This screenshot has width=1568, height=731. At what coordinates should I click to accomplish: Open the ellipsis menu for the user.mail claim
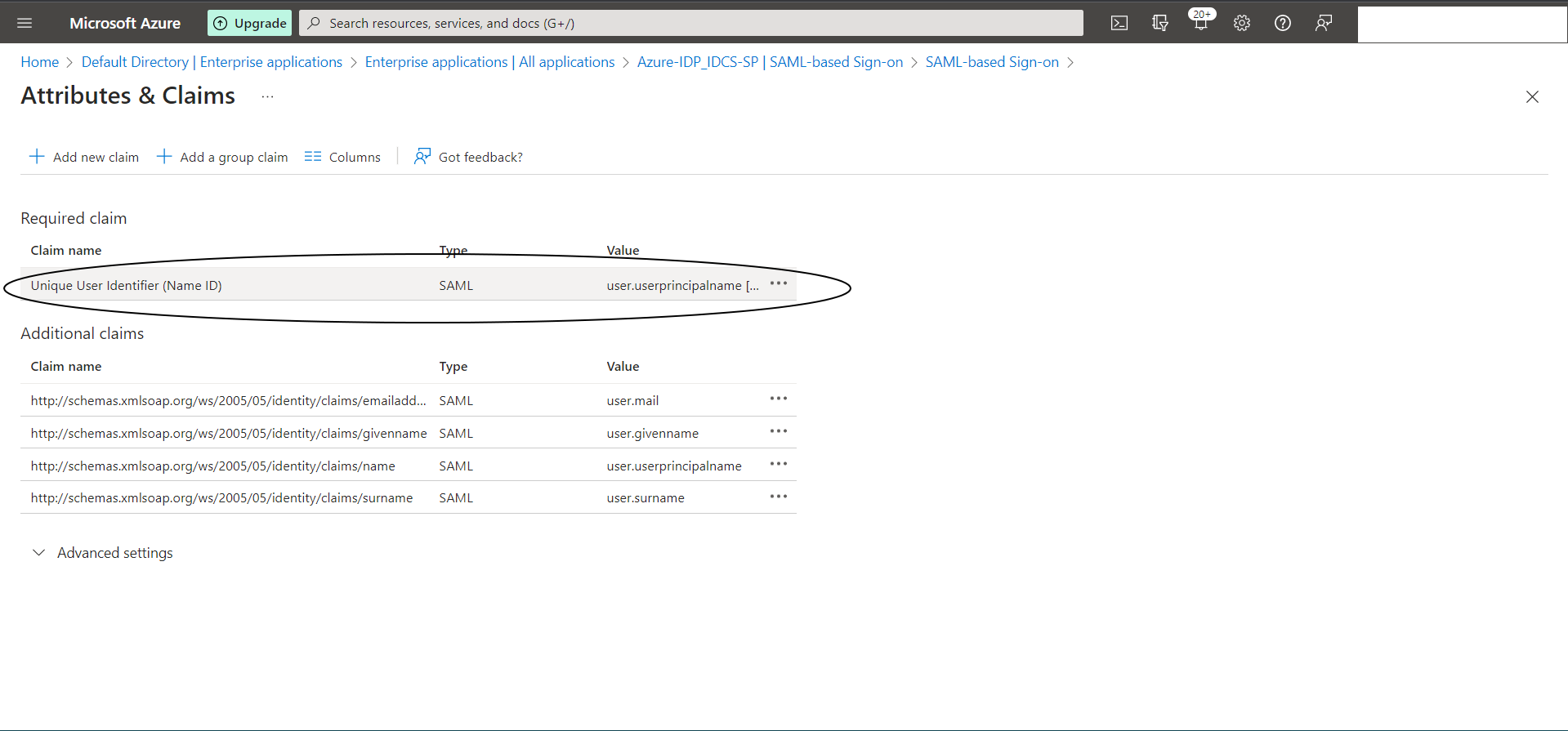pos(779,399)
